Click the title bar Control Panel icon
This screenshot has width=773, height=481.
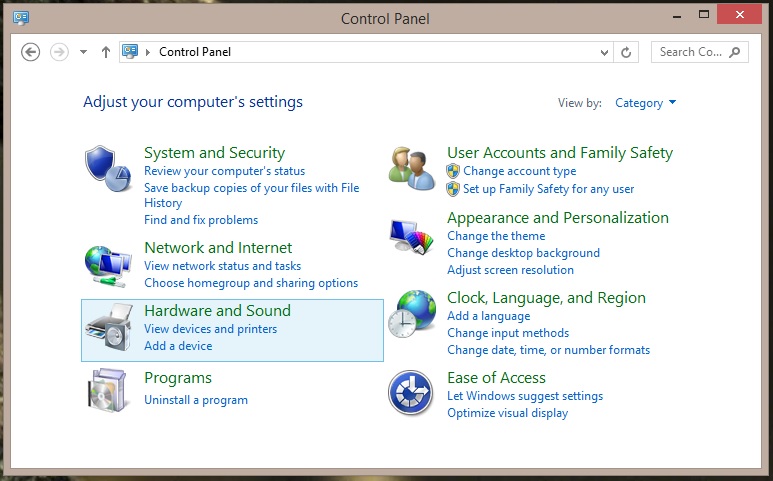point(21,18)
